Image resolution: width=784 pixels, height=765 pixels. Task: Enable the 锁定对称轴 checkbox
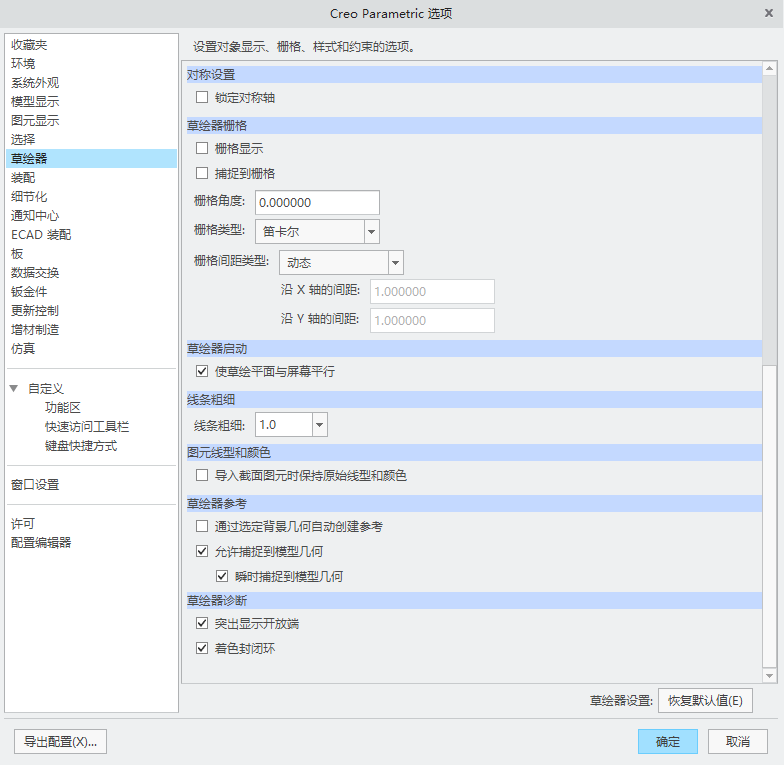[202, 97]
